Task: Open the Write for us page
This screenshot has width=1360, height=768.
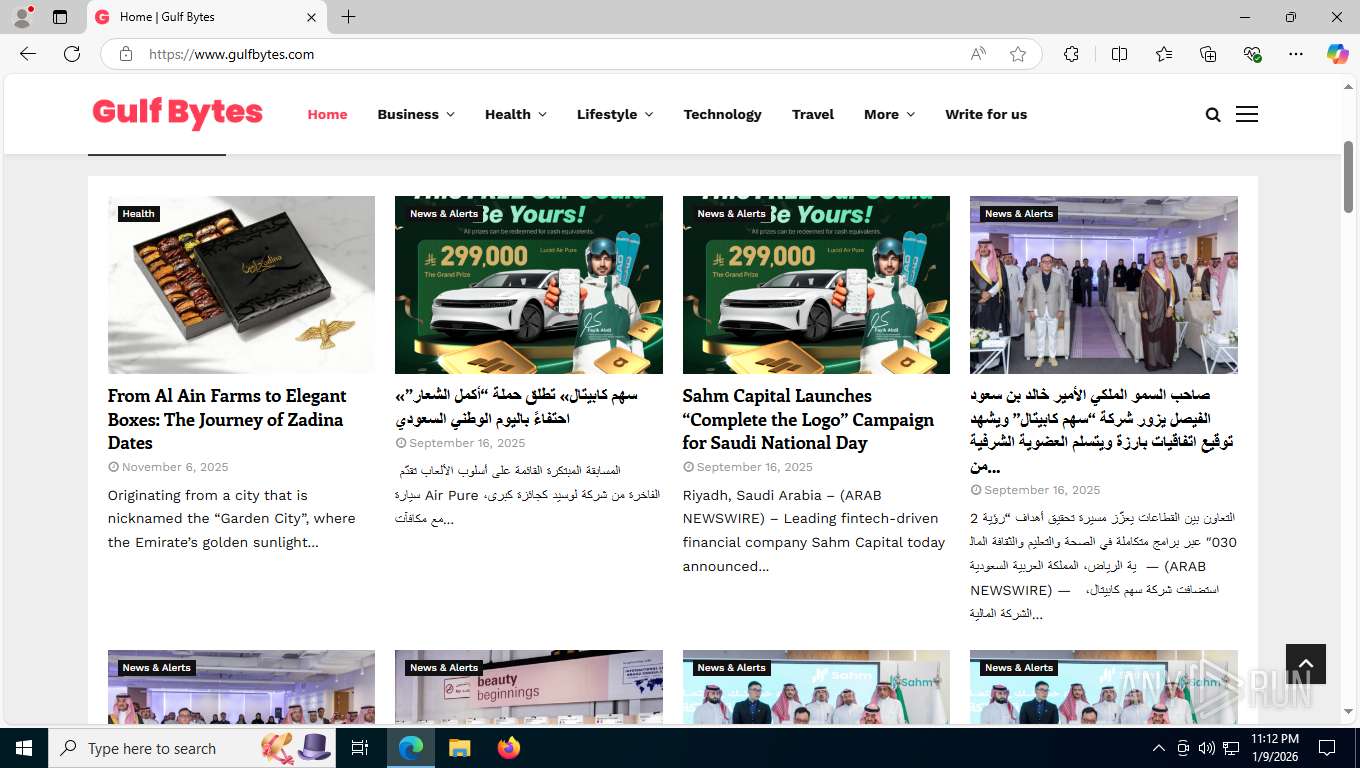Action: (x=986, y=114)
